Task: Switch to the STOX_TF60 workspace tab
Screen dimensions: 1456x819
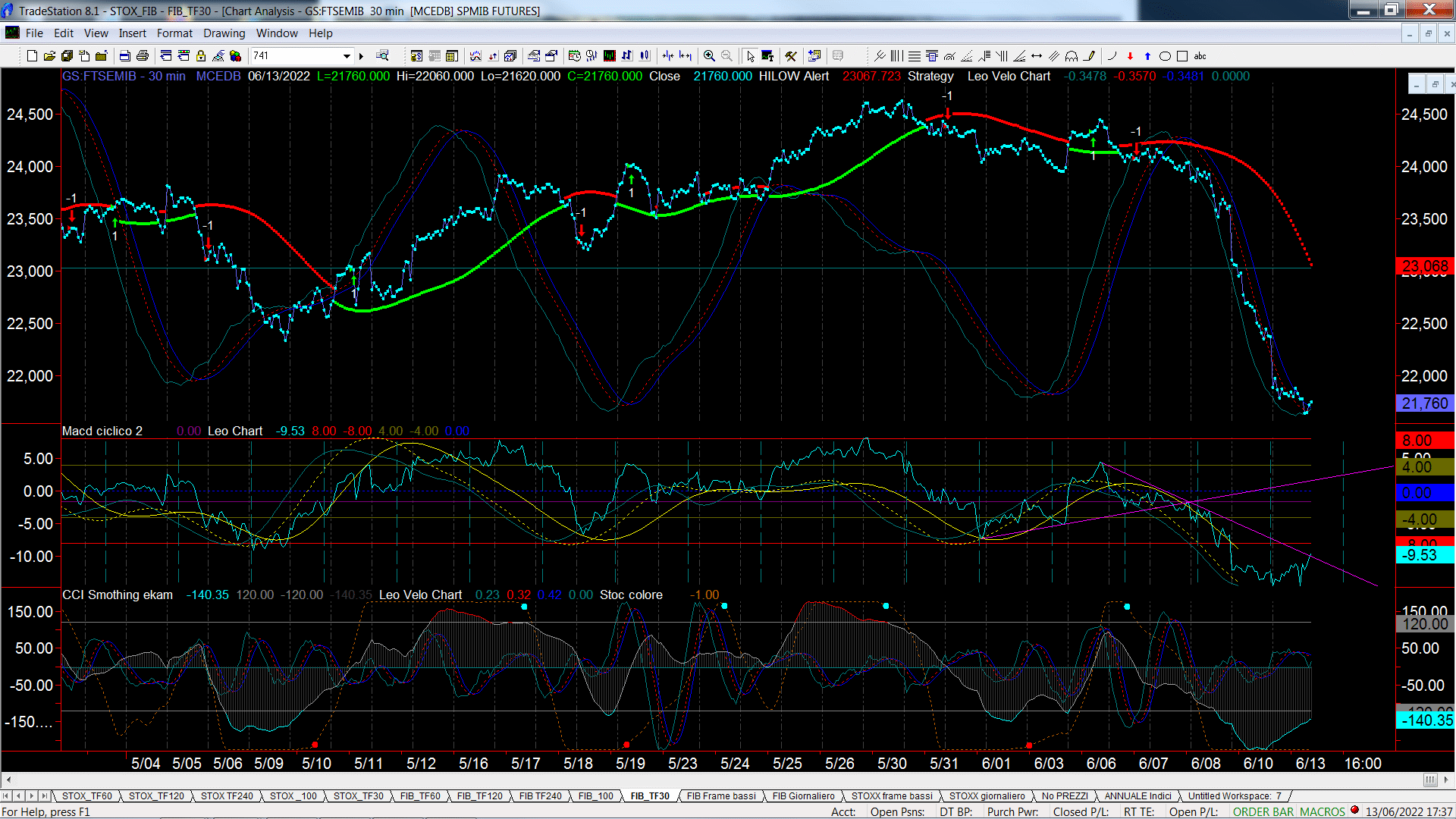Action: [86, 795]
